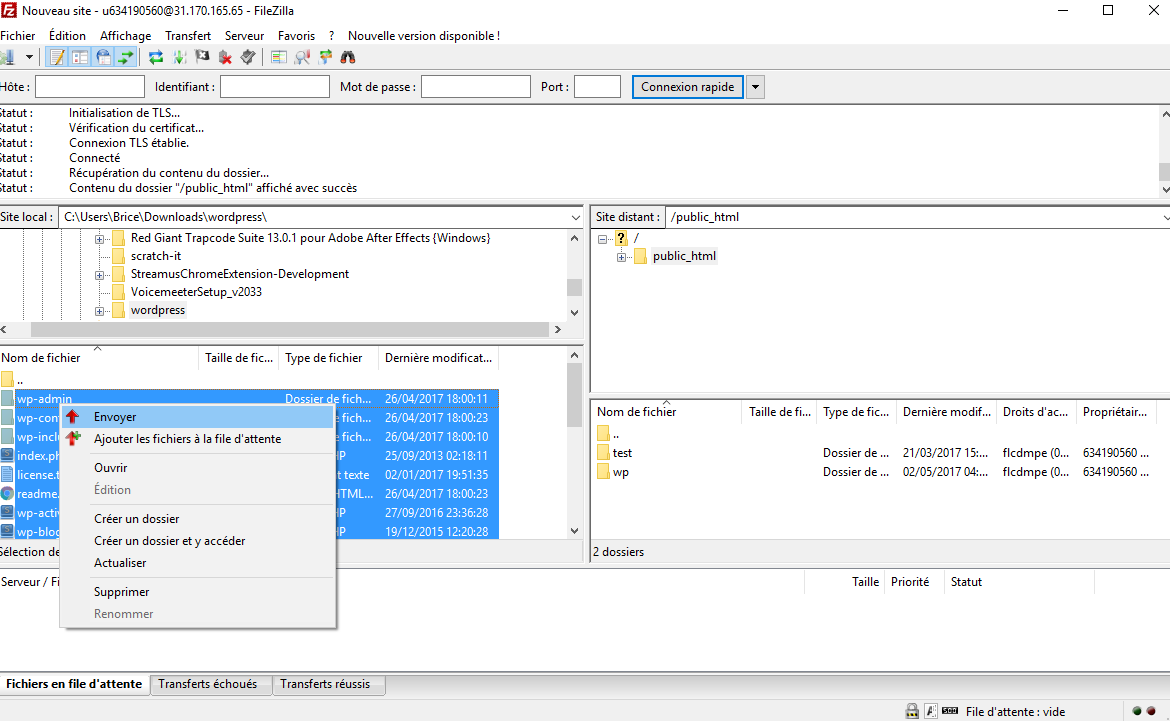
Task: Open Nouvelle version disponible ! menu
Action: coord(424,36)
